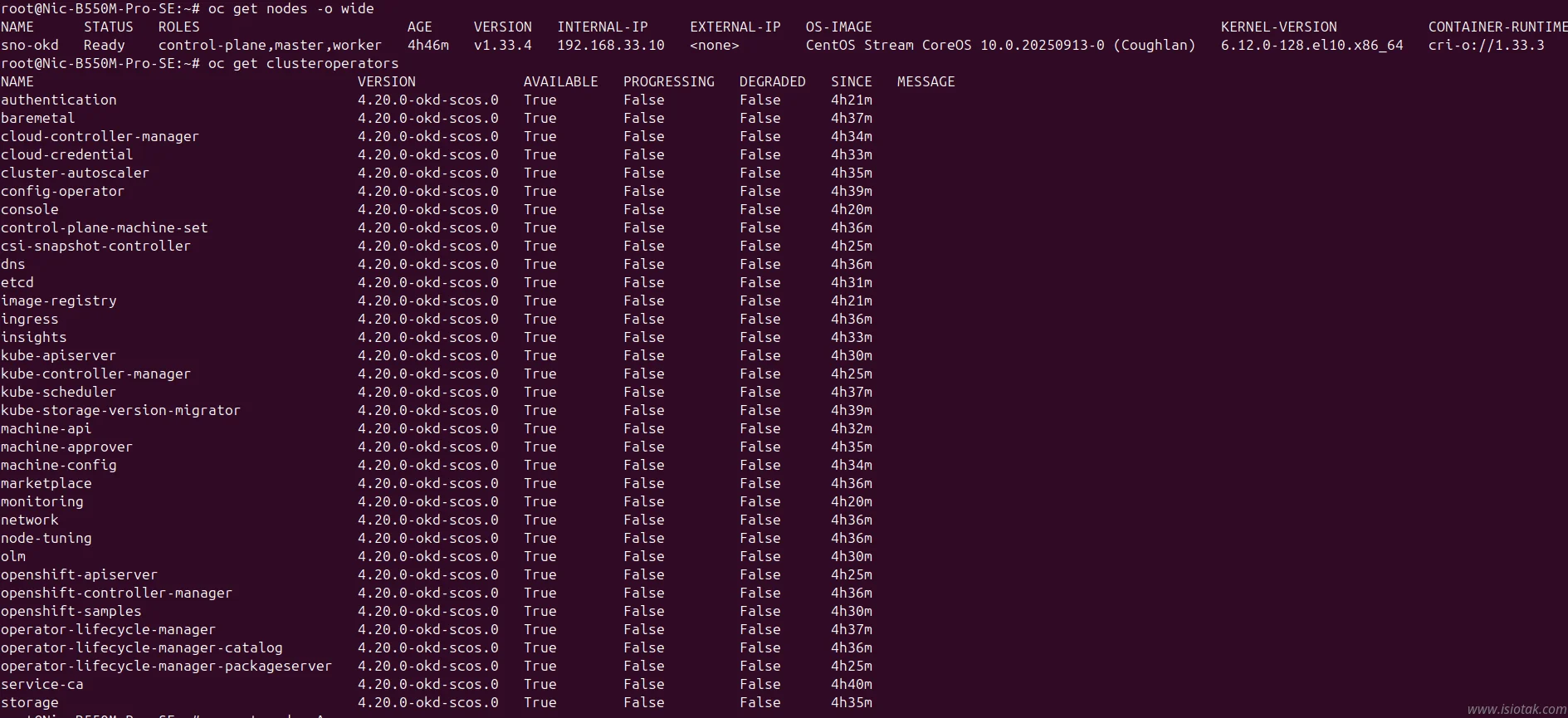Image resolution: width=1568 pixels, height=718 pixels.
Task: Click the '4h40m' since value for service-ca
Action: click(x=852, y=685)
